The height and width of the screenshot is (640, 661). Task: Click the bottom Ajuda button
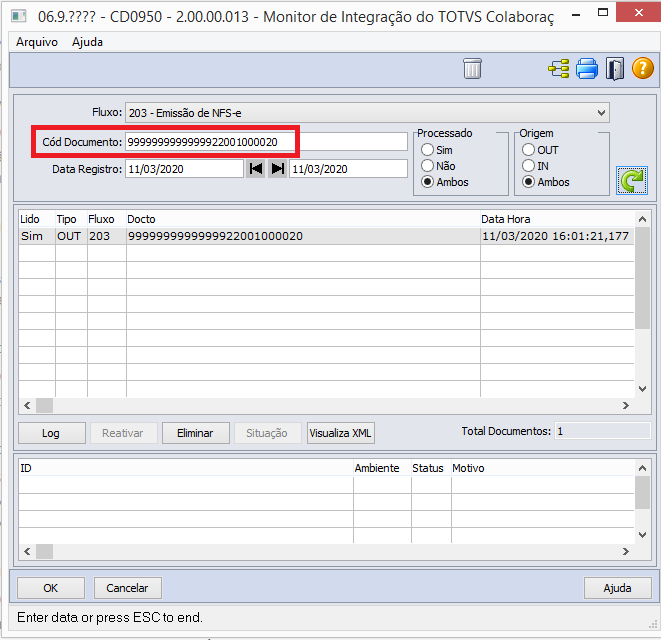tap(617, 588)
